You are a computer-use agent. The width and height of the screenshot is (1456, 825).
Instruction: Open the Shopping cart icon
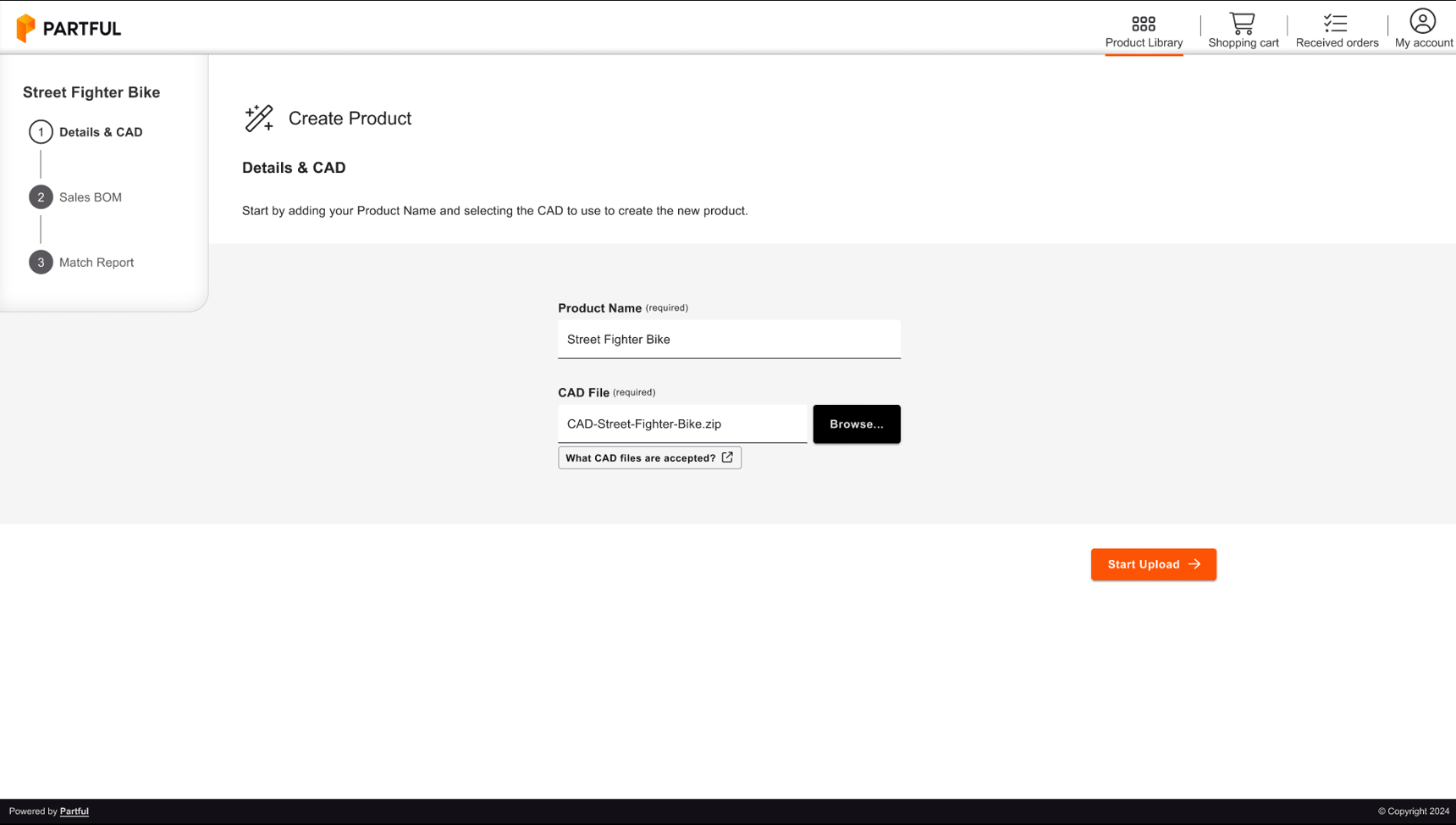(1243, 23)
